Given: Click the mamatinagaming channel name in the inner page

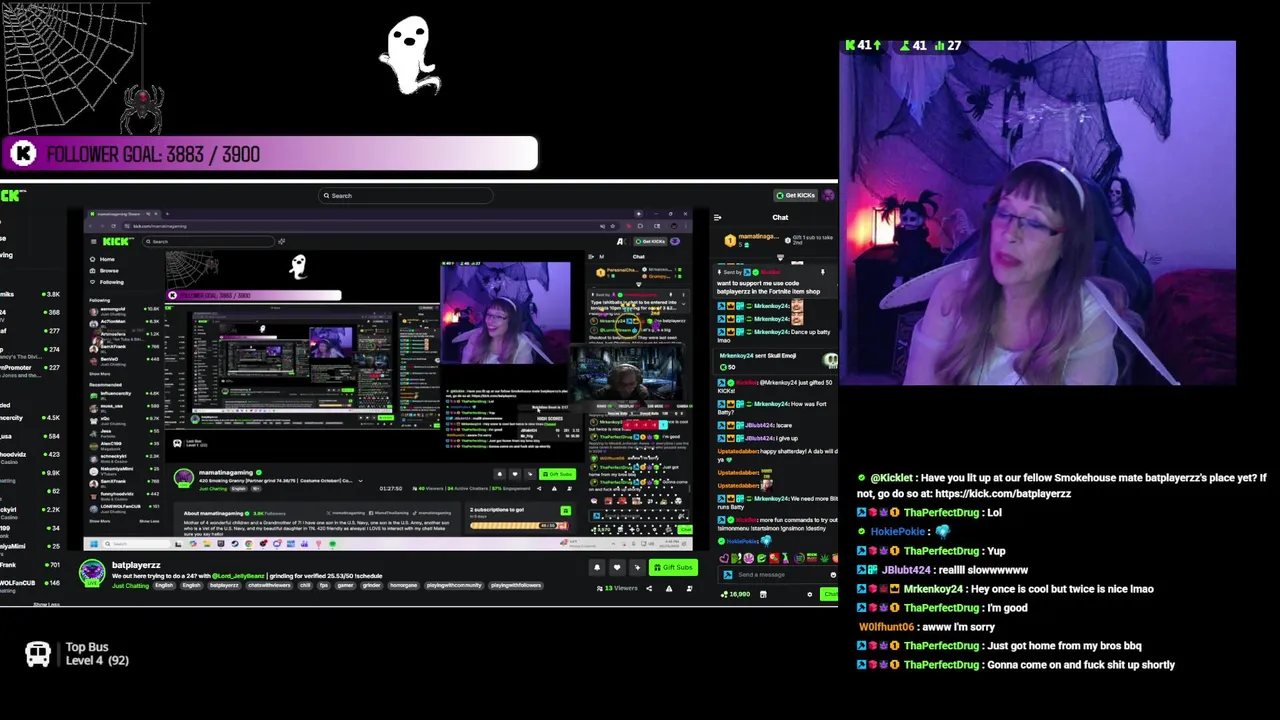Looking at the screenshot, I should 226,472.
